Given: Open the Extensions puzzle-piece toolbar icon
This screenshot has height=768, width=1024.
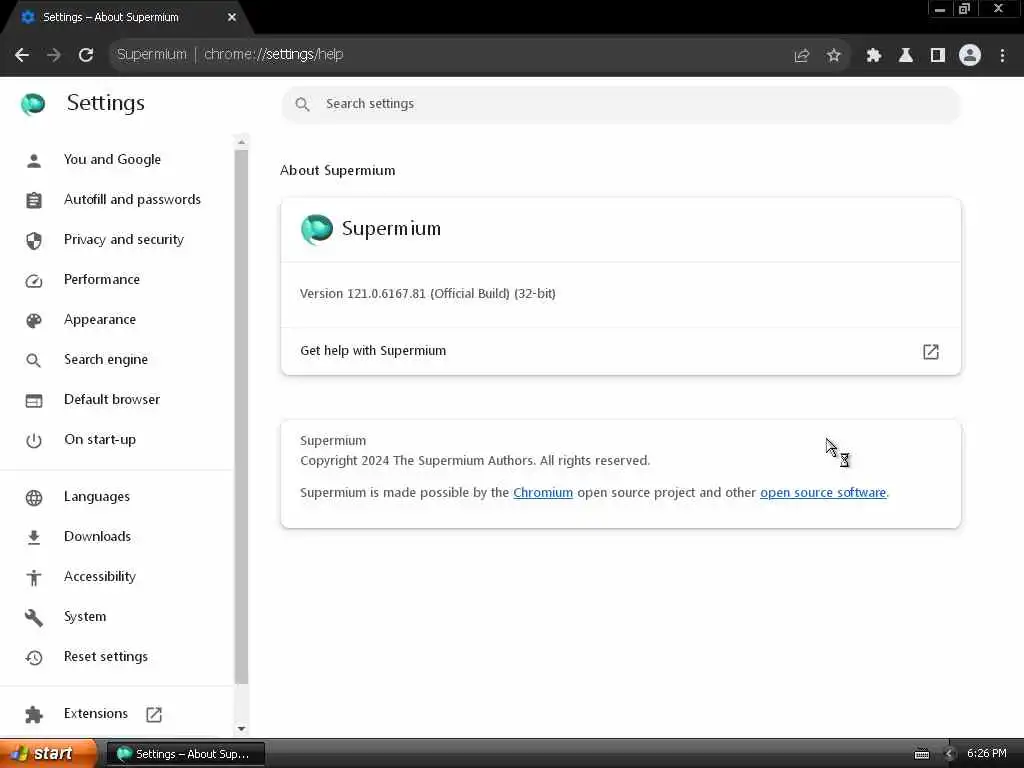Looking at the screenshot, I should pos(874,56).
